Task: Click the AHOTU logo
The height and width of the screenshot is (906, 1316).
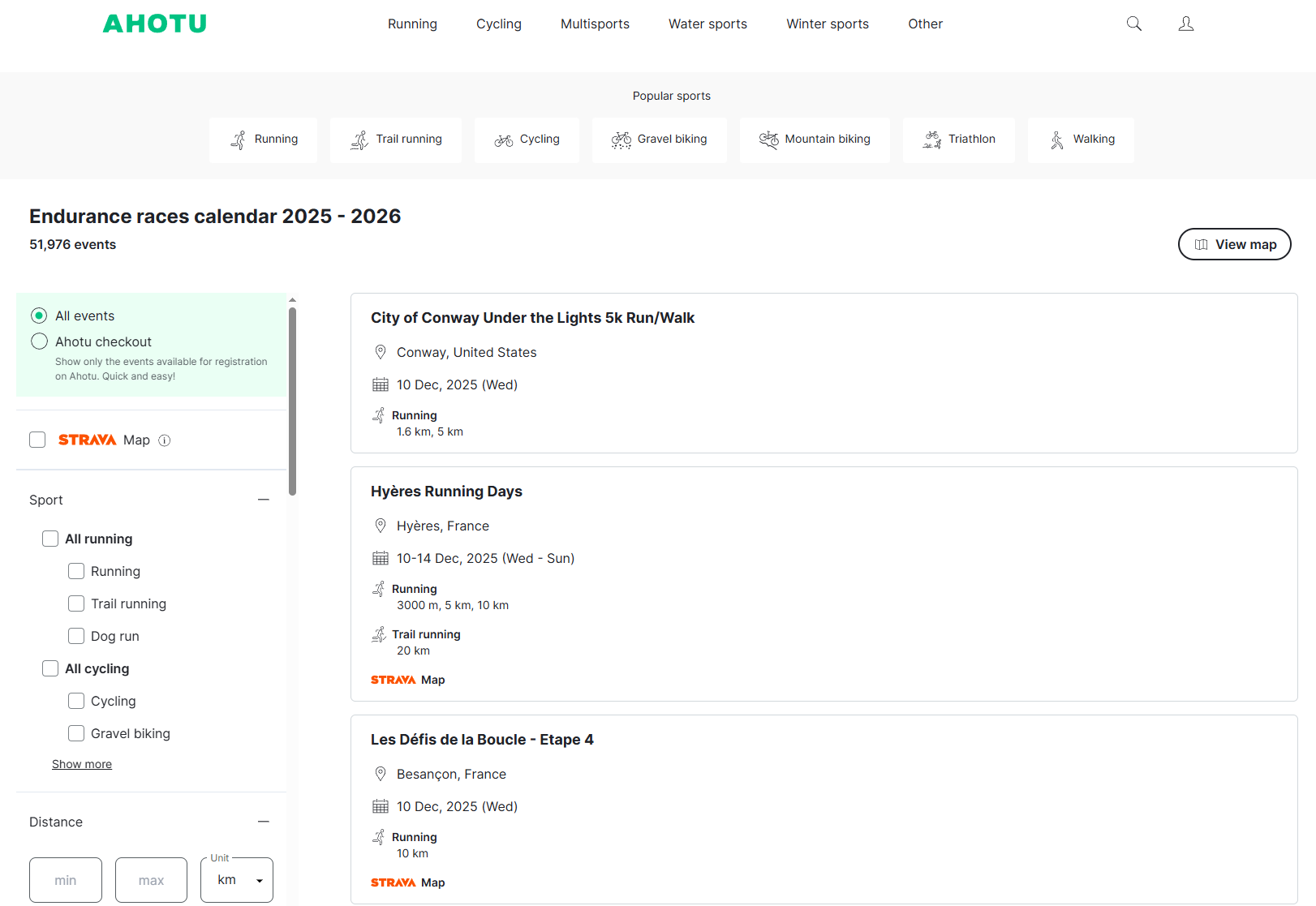Action: point(155,24)
